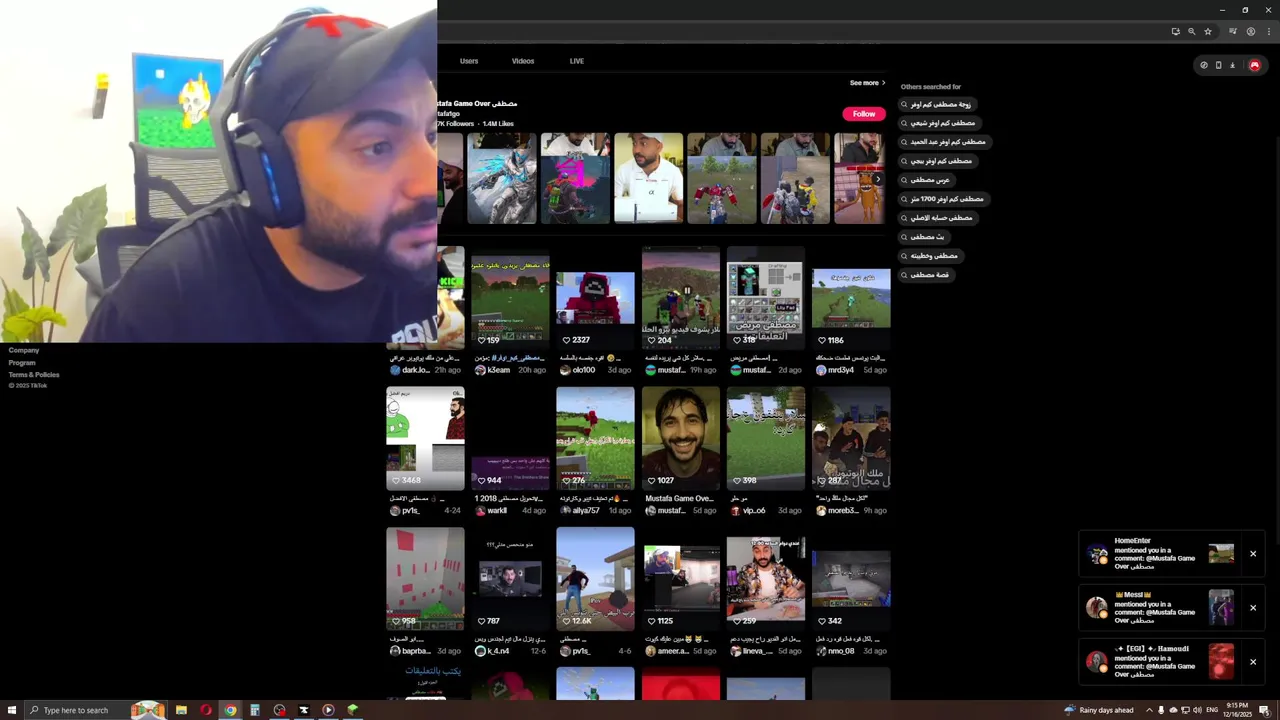Open the CapCut icon on taskbar
Image resolution: width=1280 pixels, height=720 pixels.
303,710
